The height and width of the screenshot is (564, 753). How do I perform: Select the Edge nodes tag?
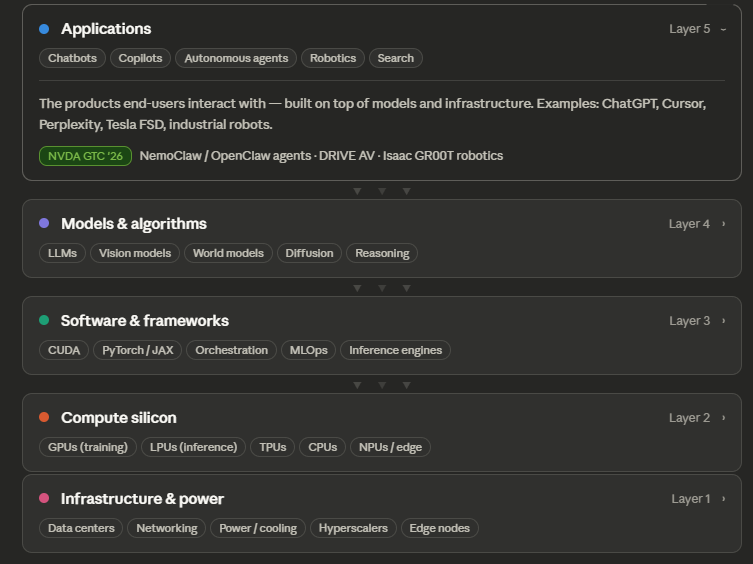pos(439,528)
